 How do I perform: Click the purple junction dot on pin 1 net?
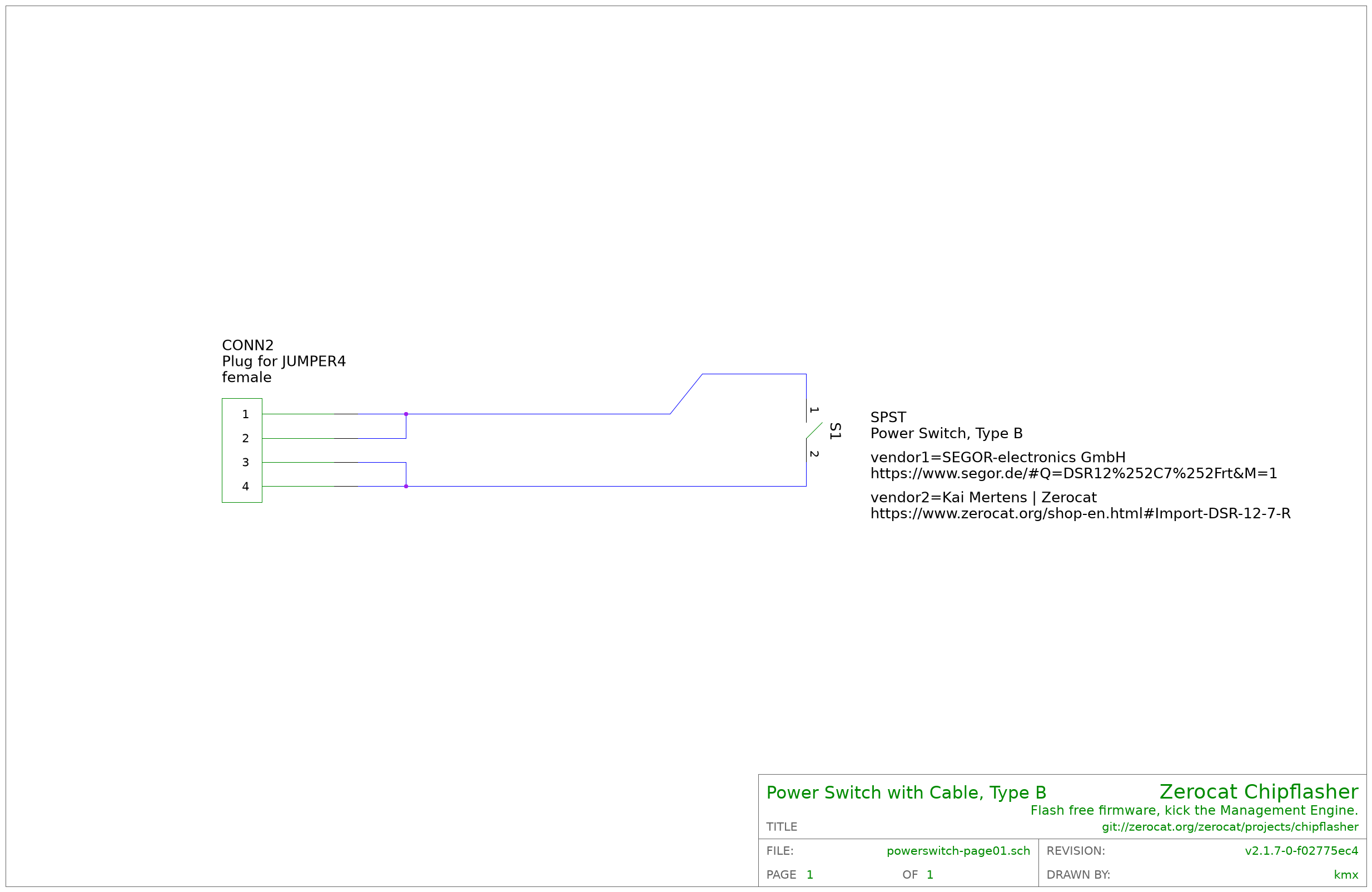point(406,414)
